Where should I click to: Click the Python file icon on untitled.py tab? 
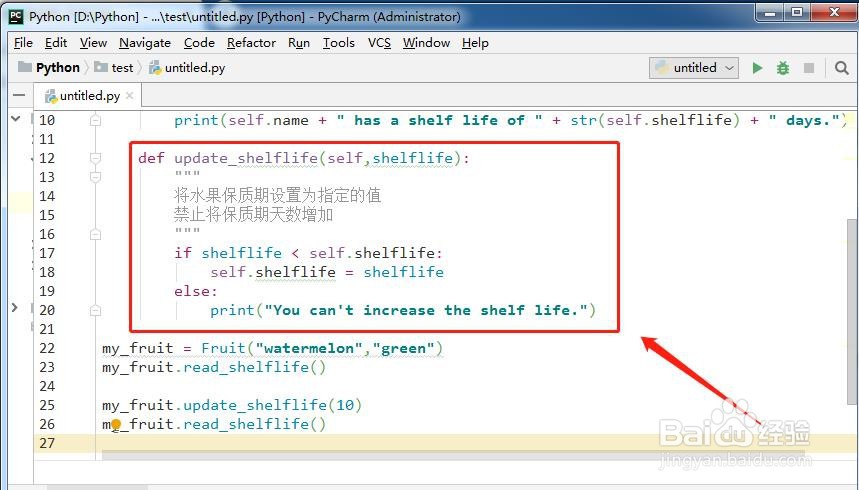(x=51, y=96)
